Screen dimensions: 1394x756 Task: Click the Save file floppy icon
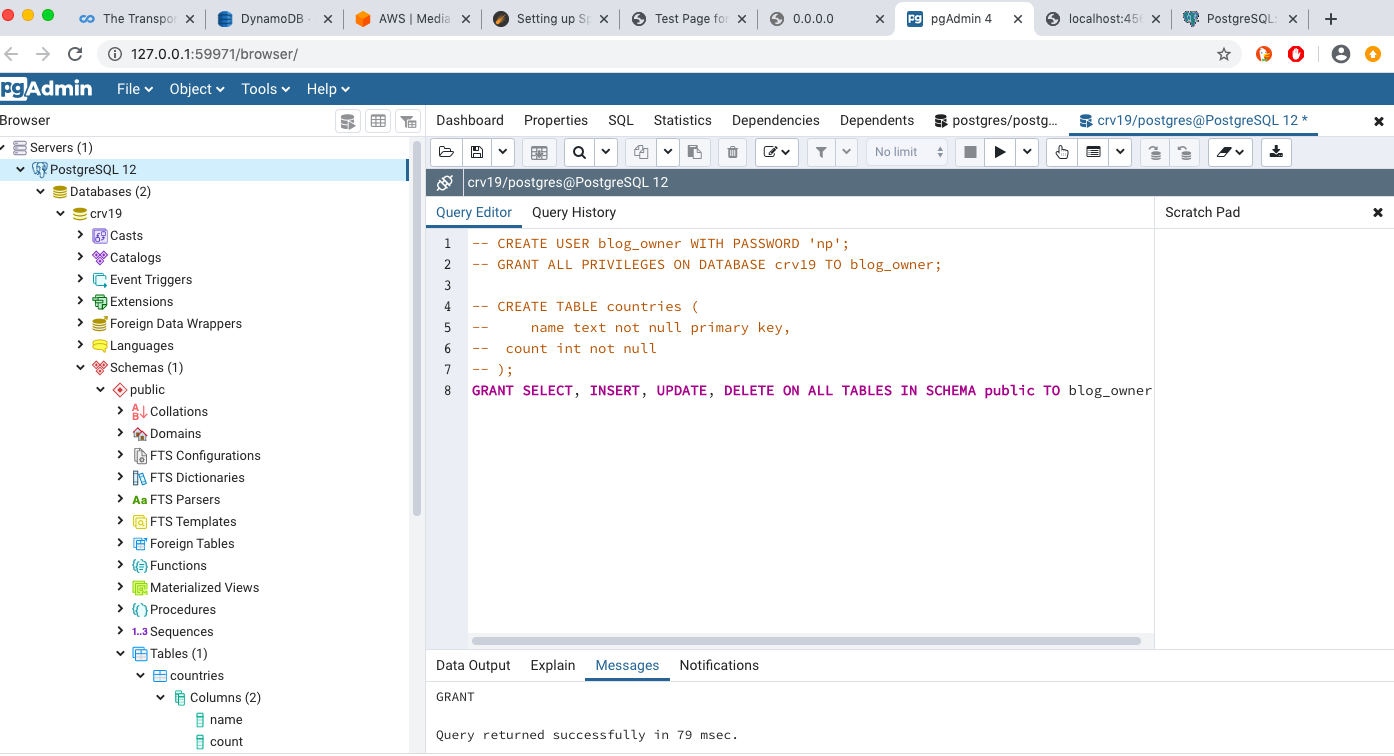click(477, 152)
